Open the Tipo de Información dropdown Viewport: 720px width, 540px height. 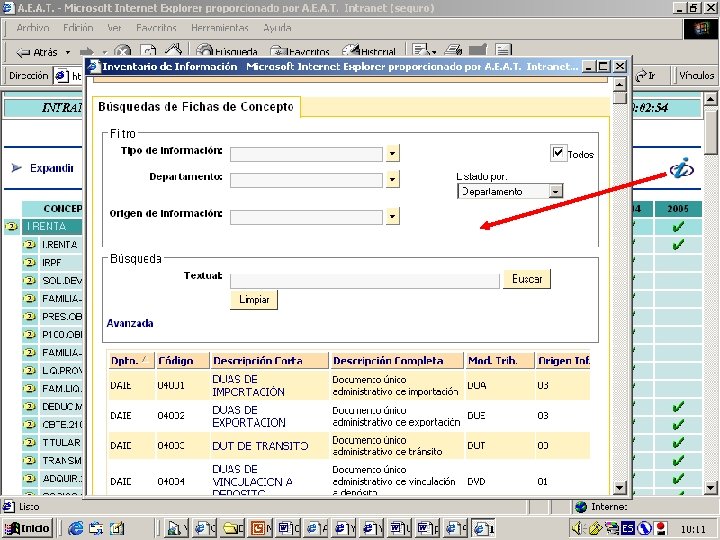point(392,153)
